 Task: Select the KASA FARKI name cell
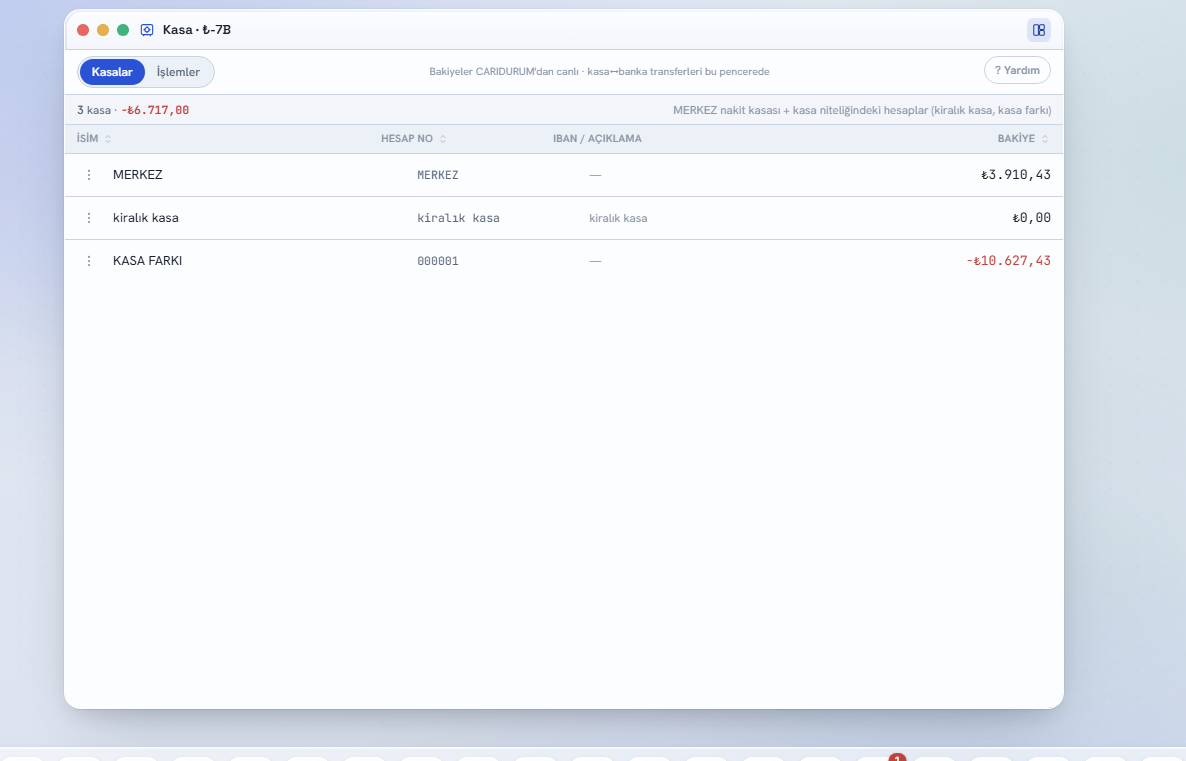147,261
